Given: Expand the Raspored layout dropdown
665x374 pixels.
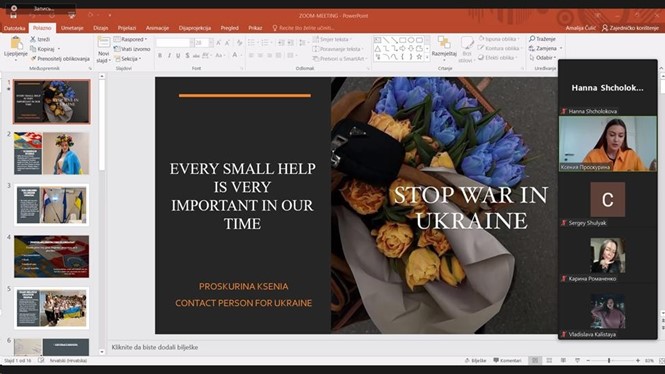Looking at the screenshot, I should [131, 39].
